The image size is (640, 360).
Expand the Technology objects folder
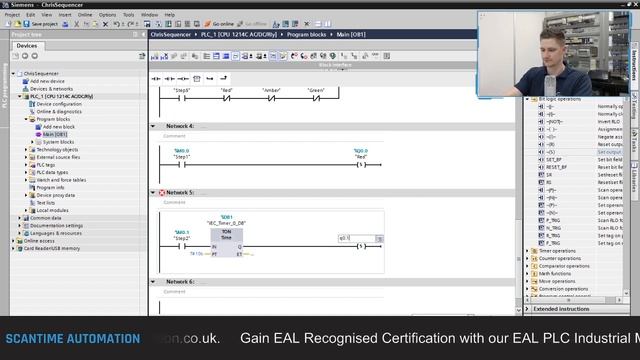tap(26, 150)
